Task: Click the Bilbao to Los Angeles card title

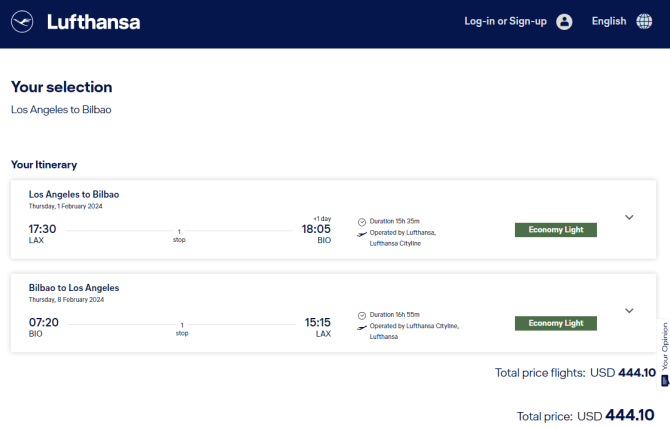Action: [x=74, y=288]
